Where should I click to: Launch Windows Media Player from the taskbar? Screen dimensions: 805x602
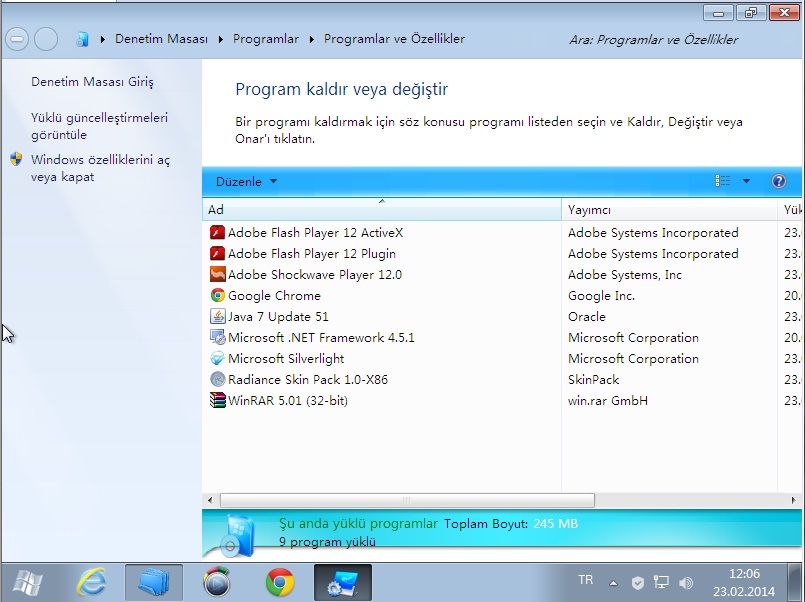coord(216,582)
